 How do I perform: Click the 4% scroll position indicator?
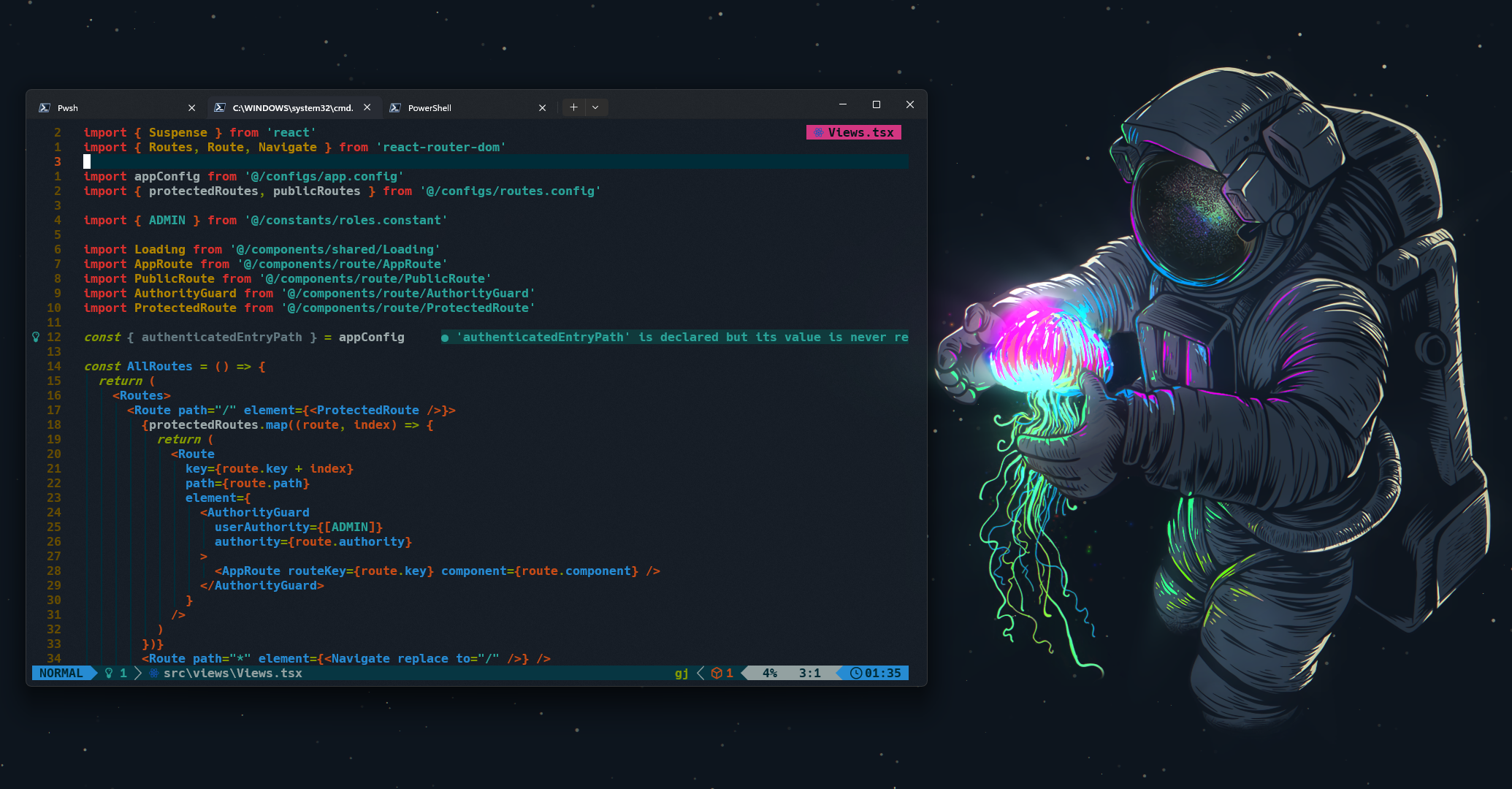click(x=769, y=673)
